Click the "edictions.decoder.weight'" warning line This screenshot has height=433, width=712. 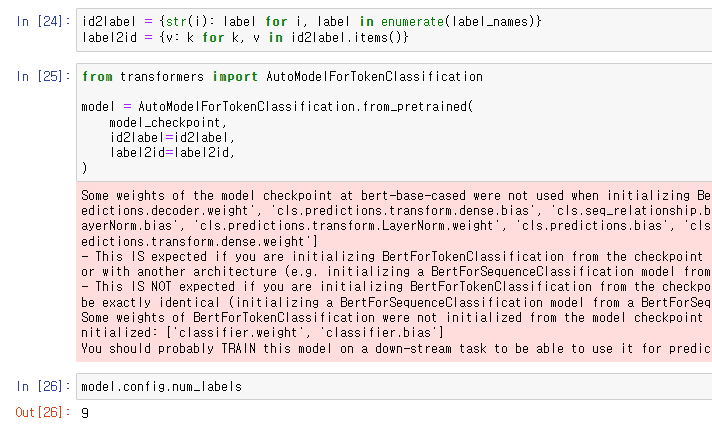coord(396,211)
